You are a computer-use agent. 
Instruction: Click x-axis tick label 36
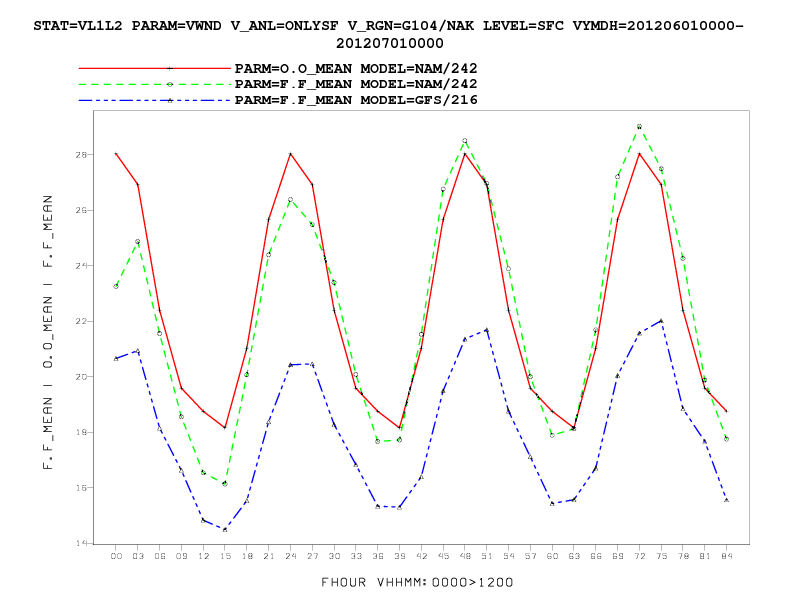point(378,556)
